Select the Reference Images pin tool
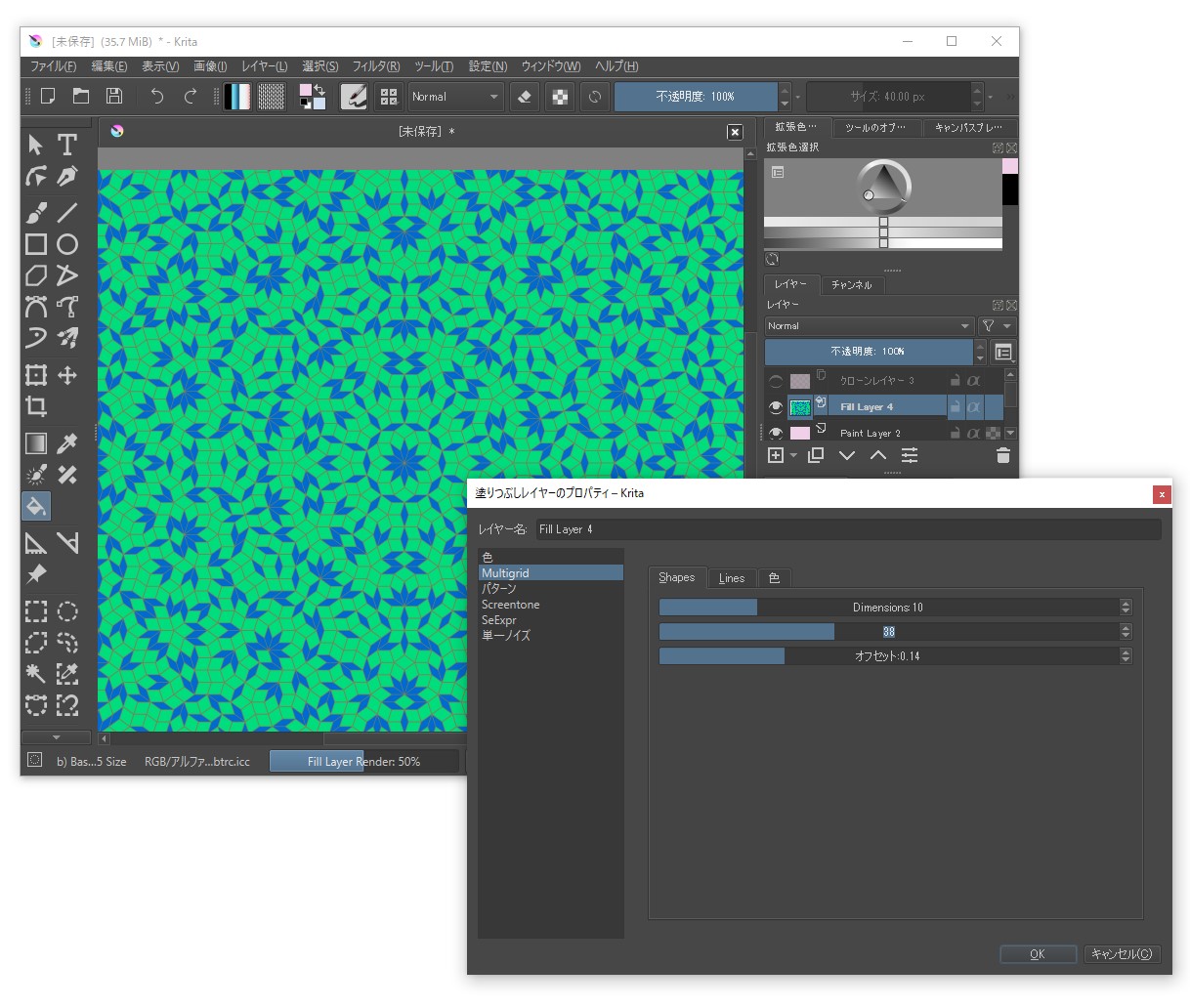1190x1008 pixels. click(x=36, y=574)
